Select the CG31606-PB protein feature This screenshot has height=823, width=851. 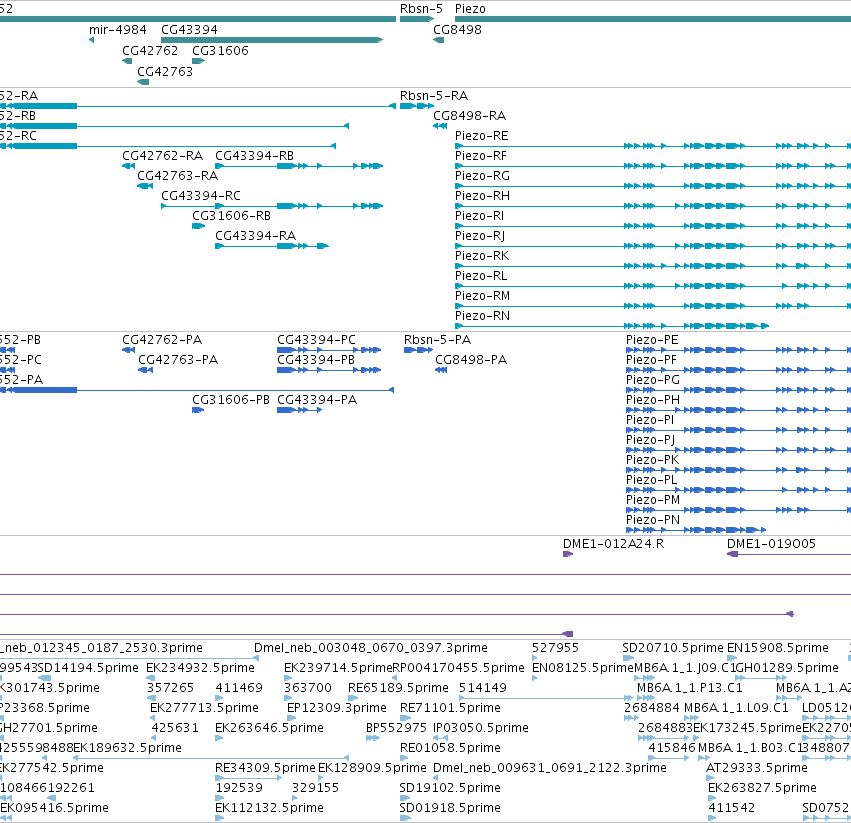pos(231,400)
